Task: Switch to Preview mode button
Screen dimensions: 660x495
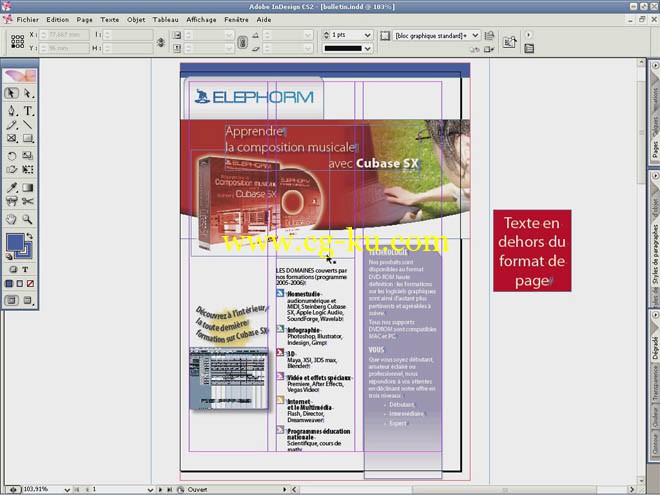Action: coord(28,301)
